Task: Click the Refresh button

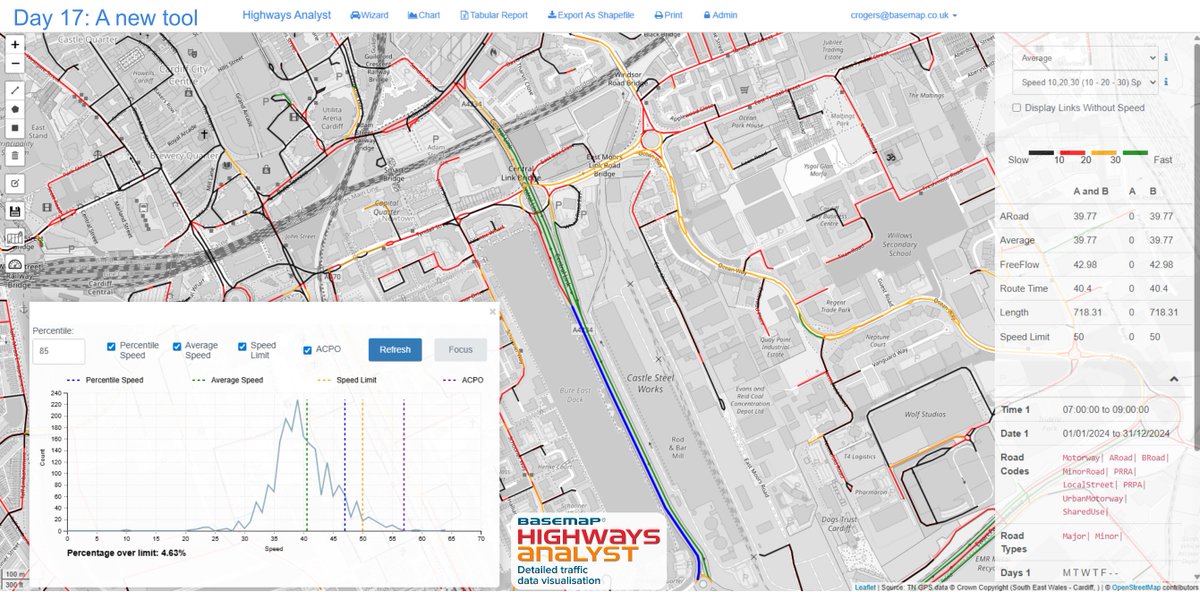Action: [395, 350]
